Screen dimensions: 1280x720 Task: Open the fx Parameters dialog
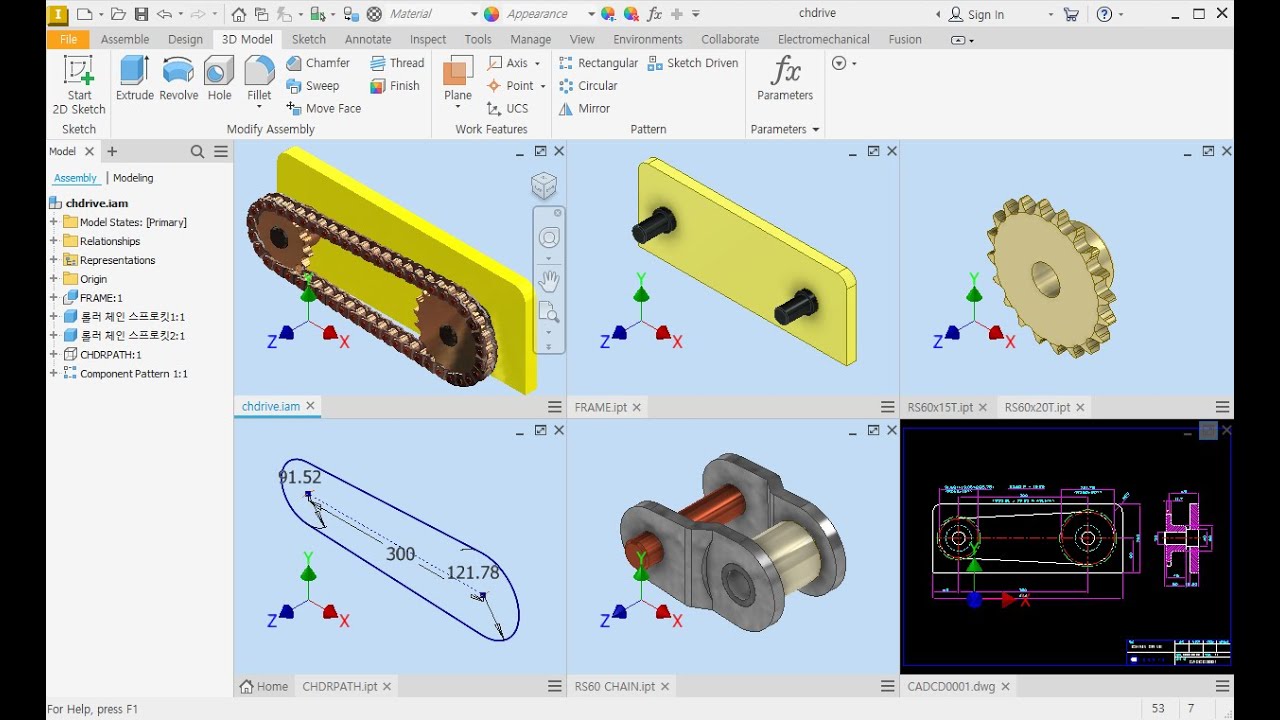point(785,79)
